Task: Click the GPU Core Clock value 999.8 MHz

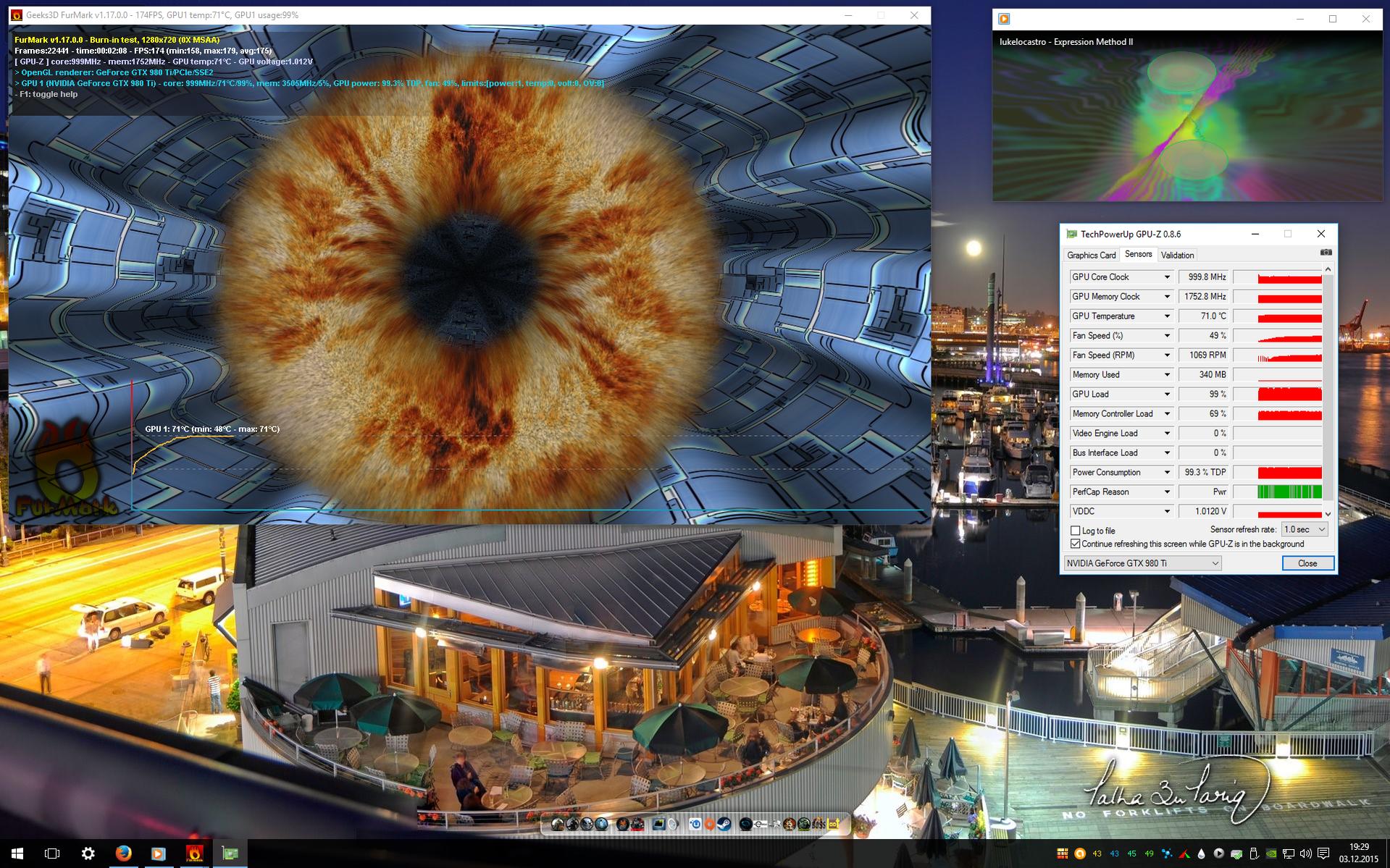Action: pos(1204,277)
